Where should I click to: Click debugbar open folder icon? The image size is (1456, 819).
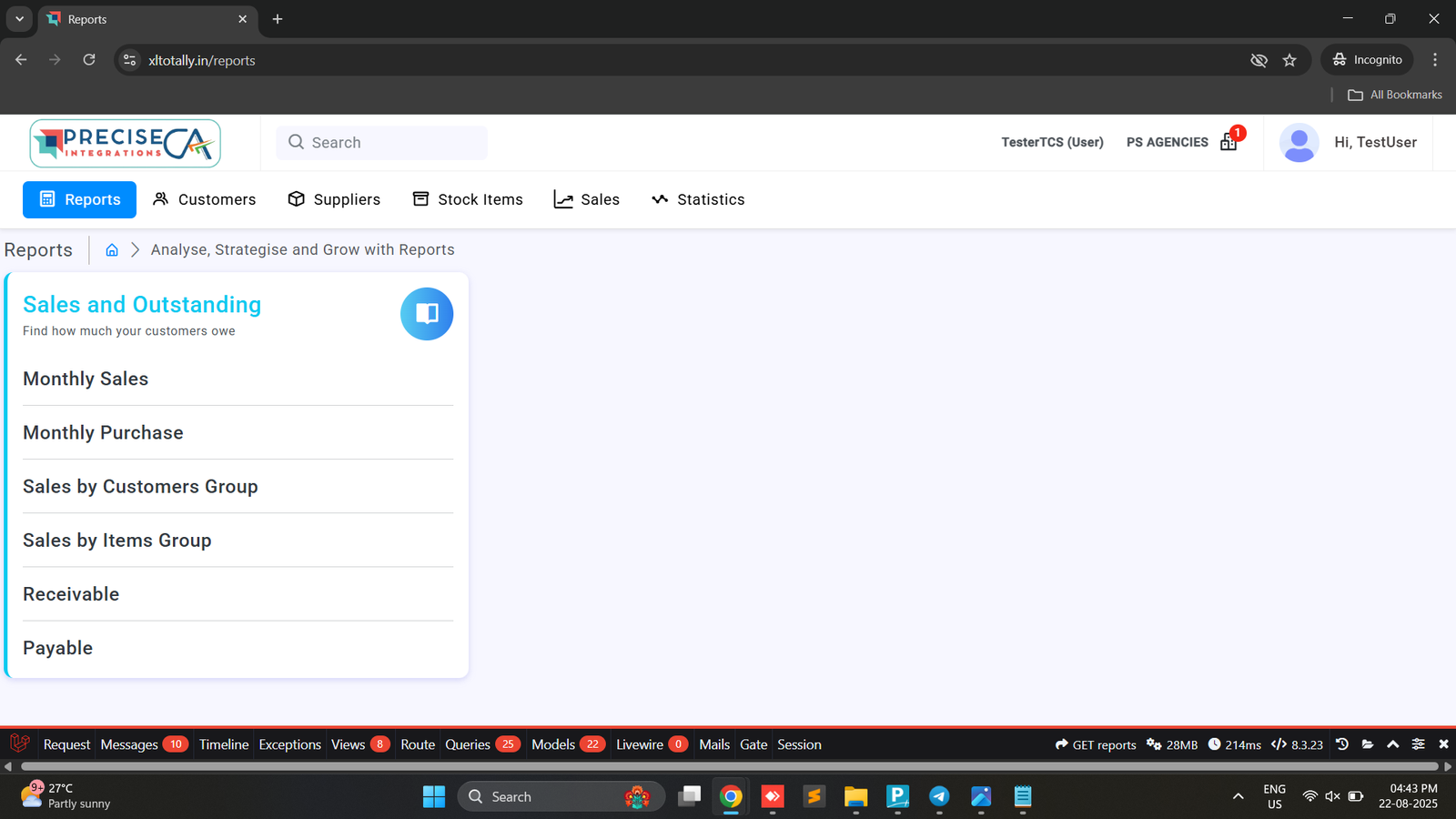click(1368, 744)
